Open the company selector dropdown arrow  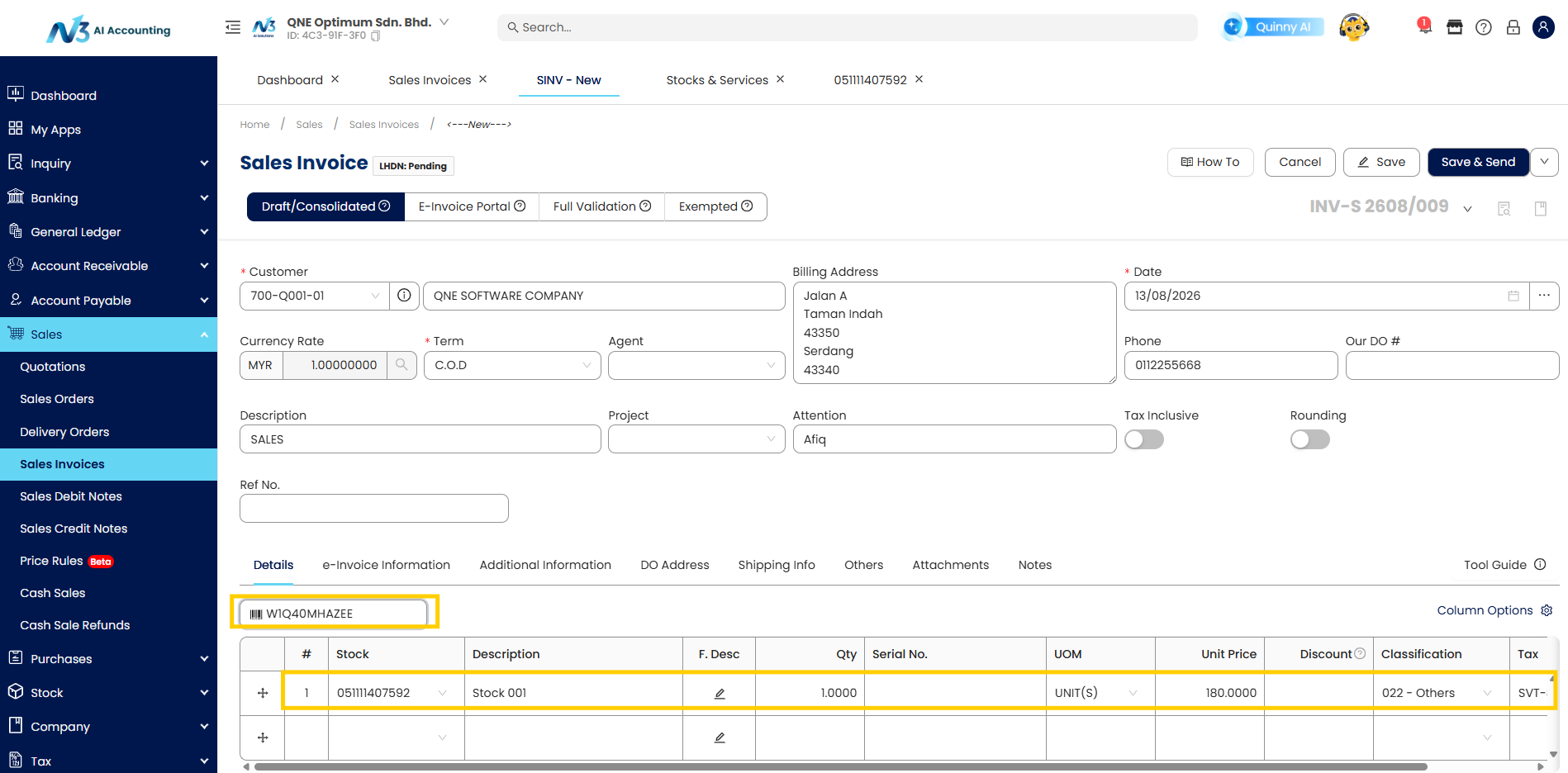coord(444,22)
